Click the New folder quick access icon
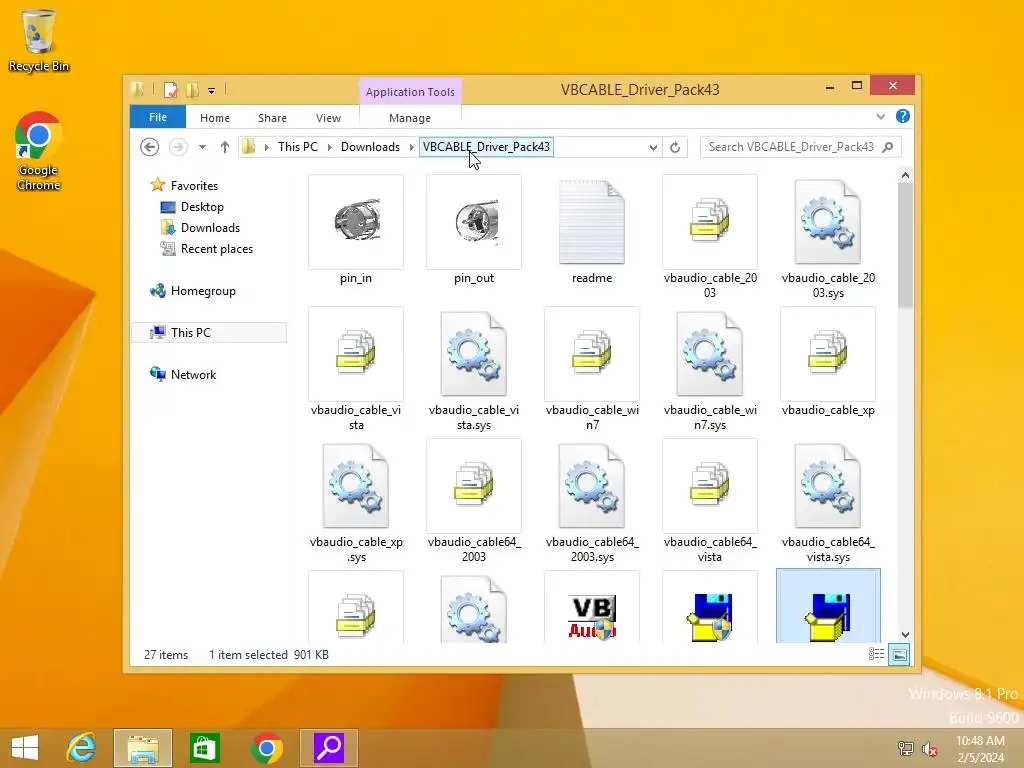 (x=193, y=90)
